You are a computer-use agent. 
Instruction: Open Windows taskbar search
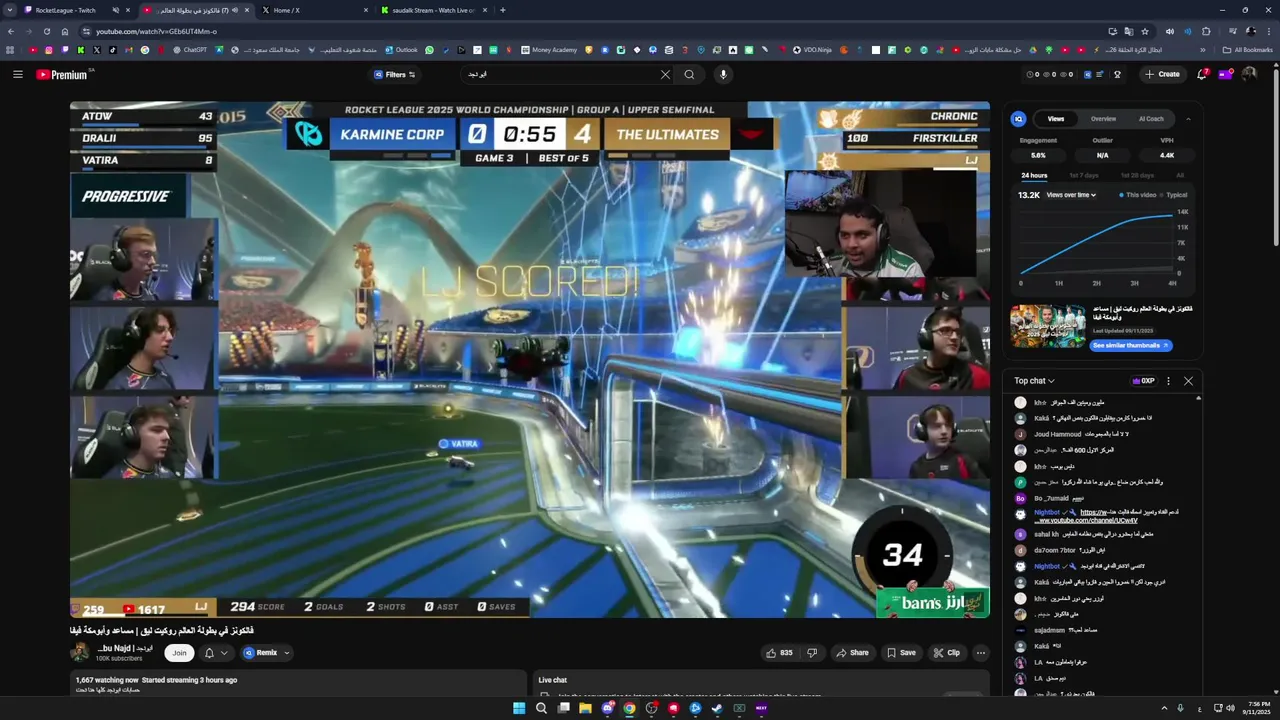coord(541,708)
